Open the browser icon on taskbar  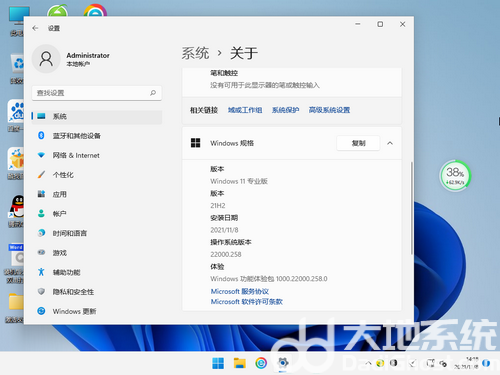261,363
